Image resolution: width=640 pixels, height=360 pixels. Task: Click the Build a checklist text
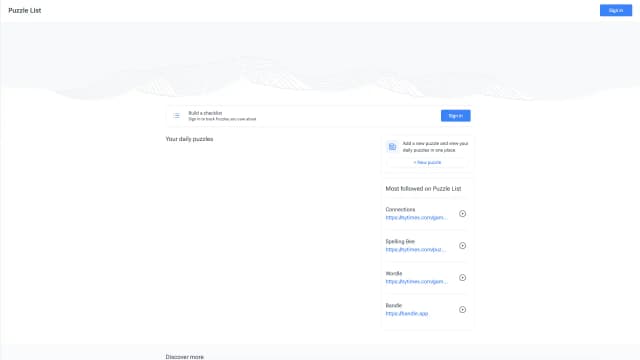click(x=205, y=113)
